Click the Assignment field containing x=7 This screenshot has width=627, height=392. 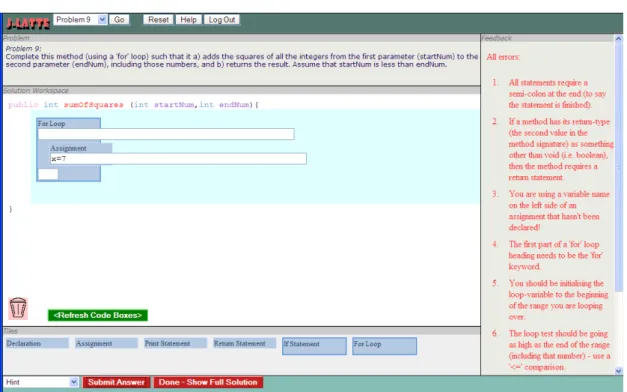[178, 159]
